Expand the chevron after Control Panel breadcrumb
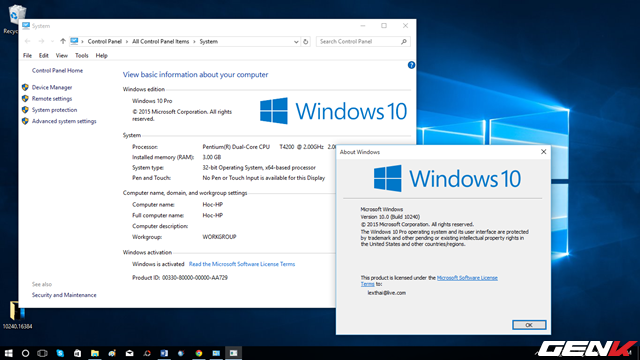The image size is (640, 360). click(x=127, y=42)
